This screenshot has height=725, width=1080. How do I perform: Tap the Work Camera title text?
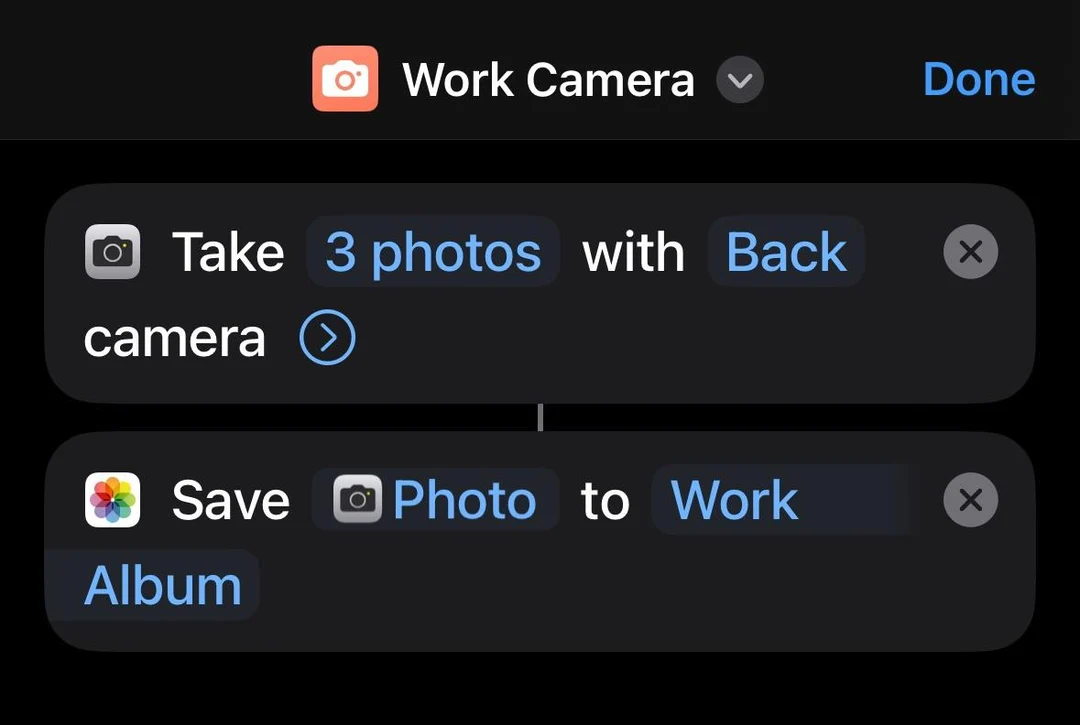547,79
